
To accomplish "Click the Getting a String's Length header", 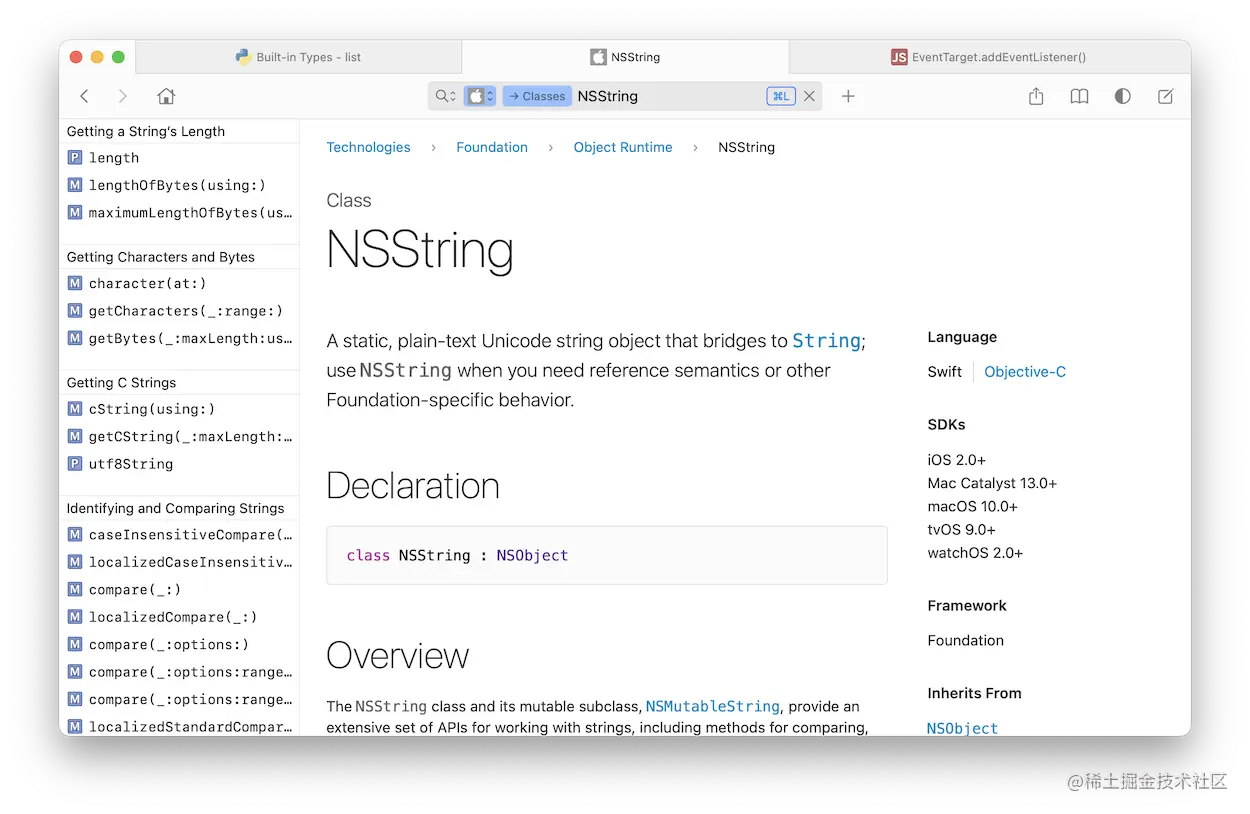I will point(146,131).
